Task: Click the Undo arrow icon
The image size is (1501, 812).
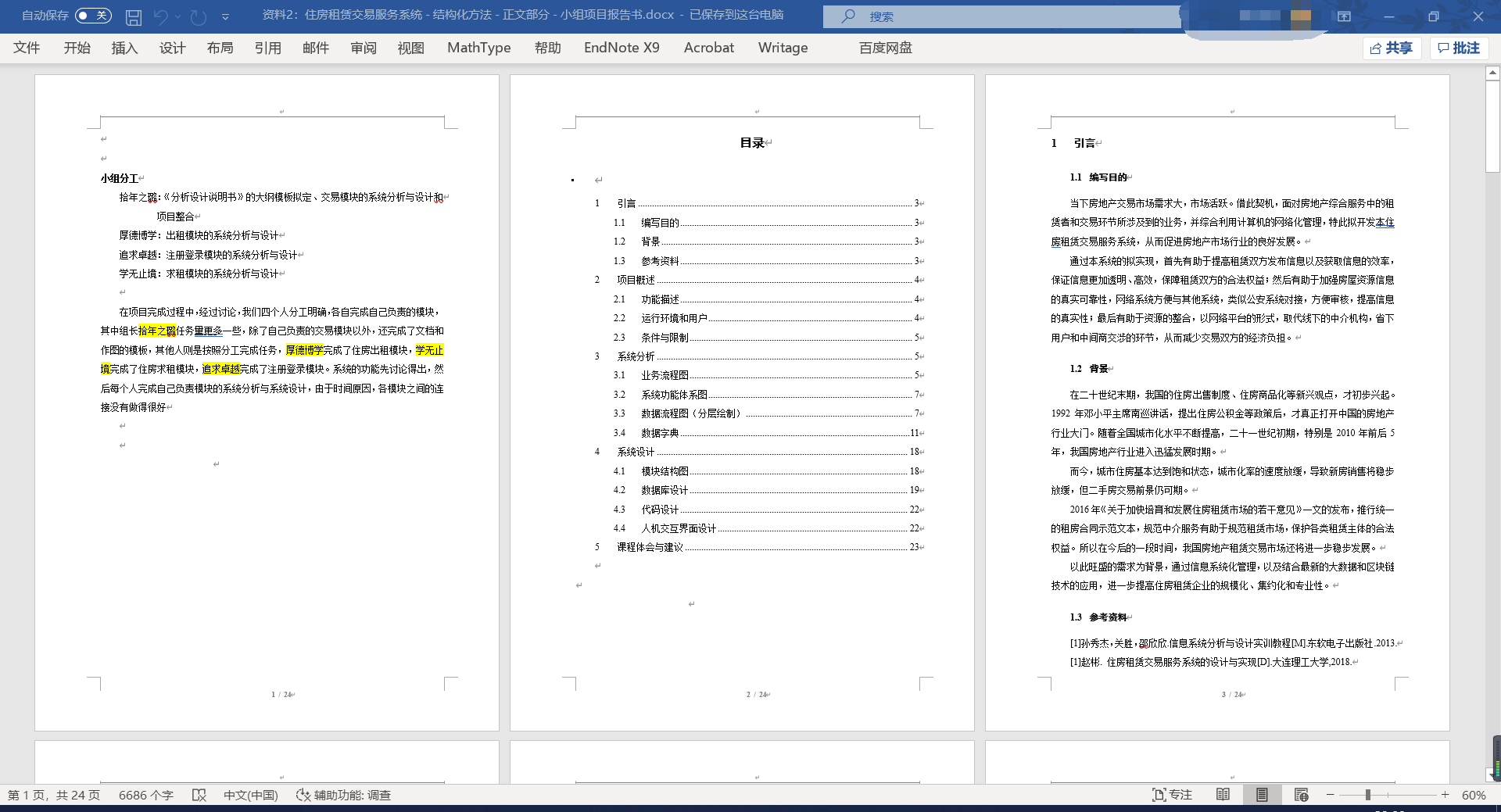Action: 161,16
